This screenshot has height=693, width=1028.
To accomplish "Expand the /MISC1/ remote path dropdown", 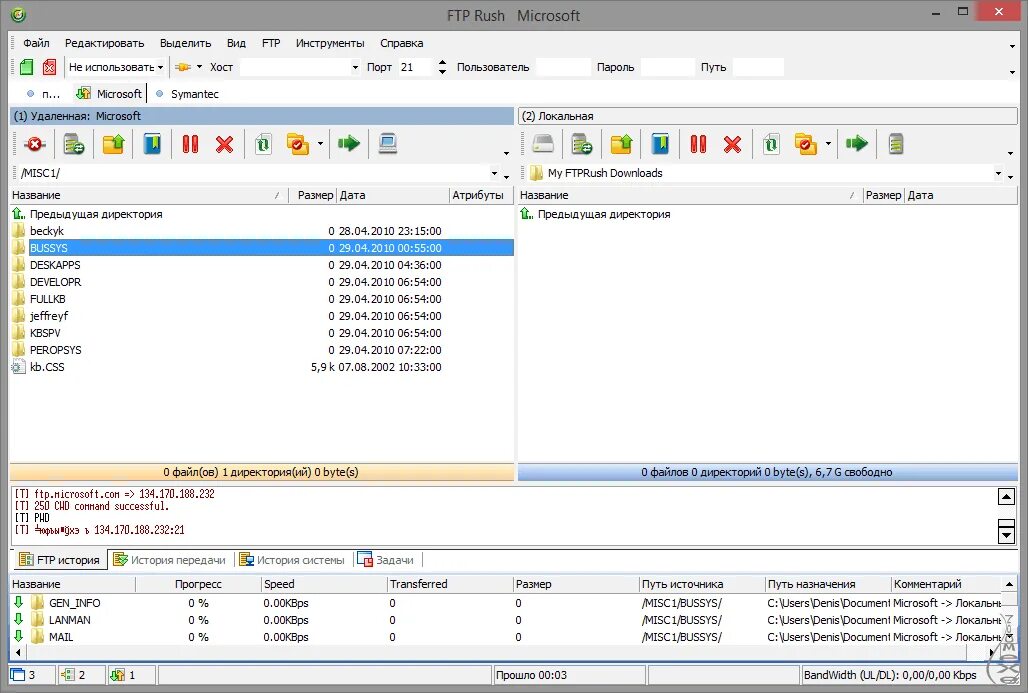I will coord(494,174).
